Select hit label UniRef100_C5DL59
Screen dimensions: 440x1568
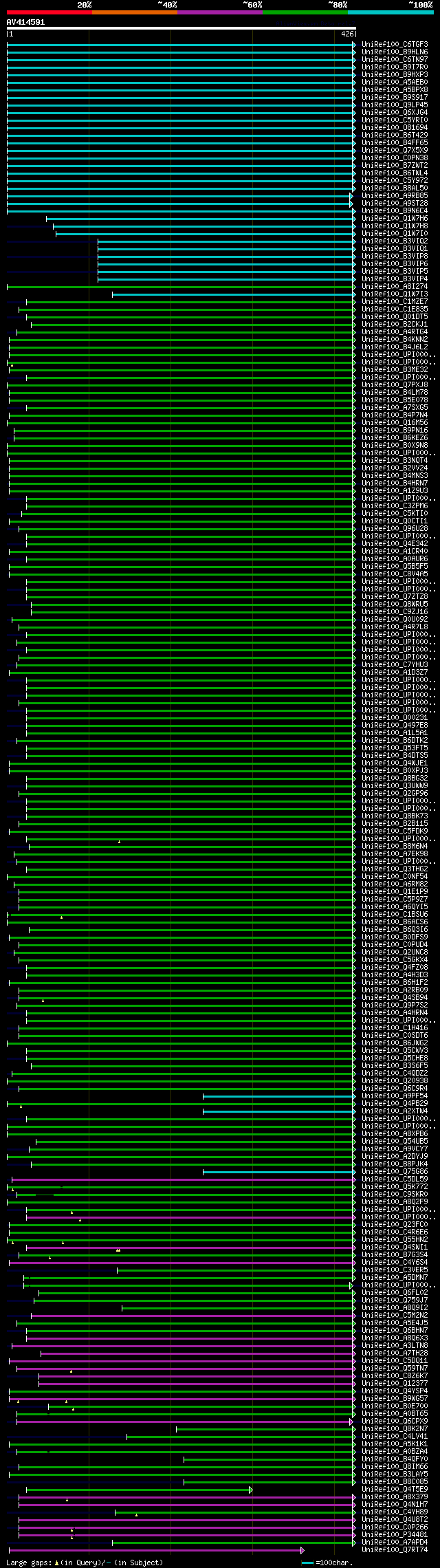(395, 1179)
